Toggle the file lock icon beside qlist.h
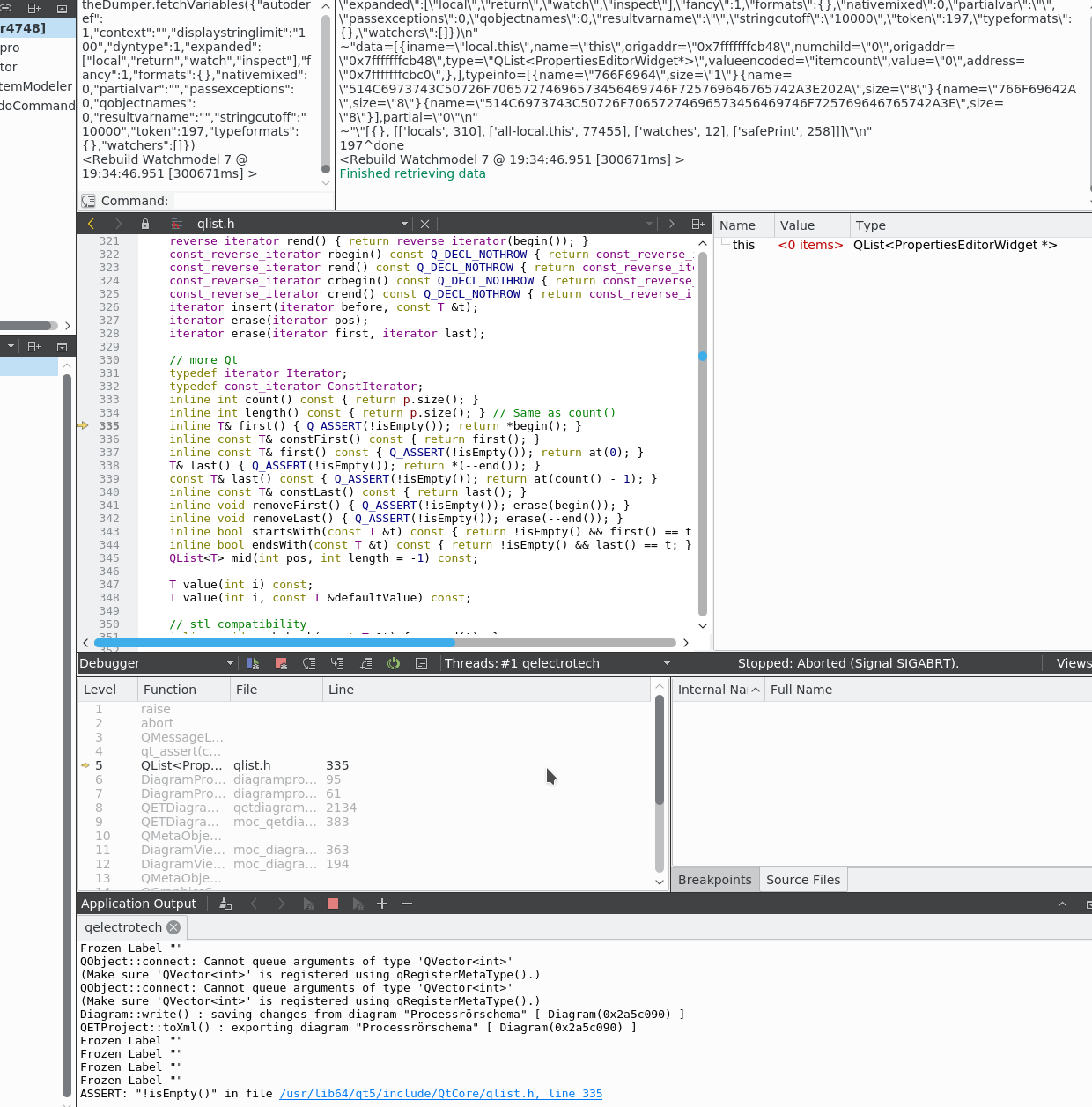The width and height of the screenshot is (1092, 1107). (x=145, y=224)
